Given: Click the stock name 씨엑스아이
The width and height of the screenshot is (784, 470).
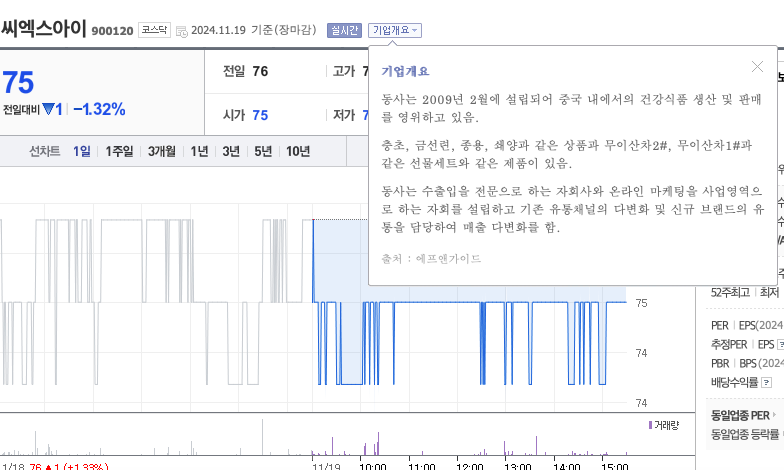Looking at the screenshot, I should tap(44, 28).
